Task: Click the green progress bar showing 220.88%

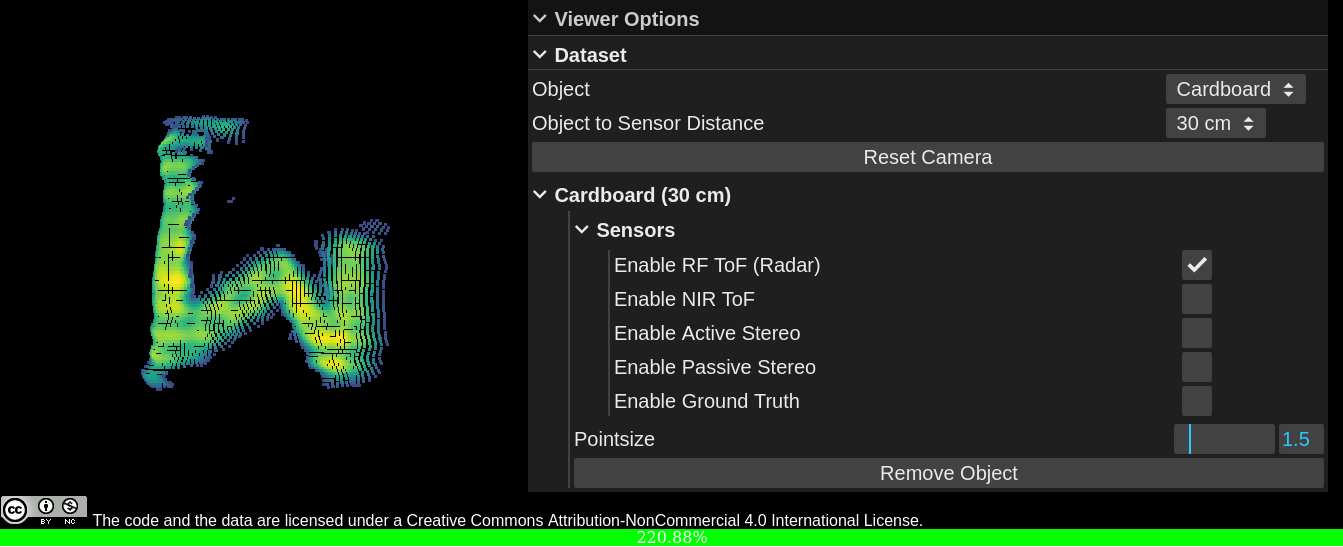Action: (671, 538)
